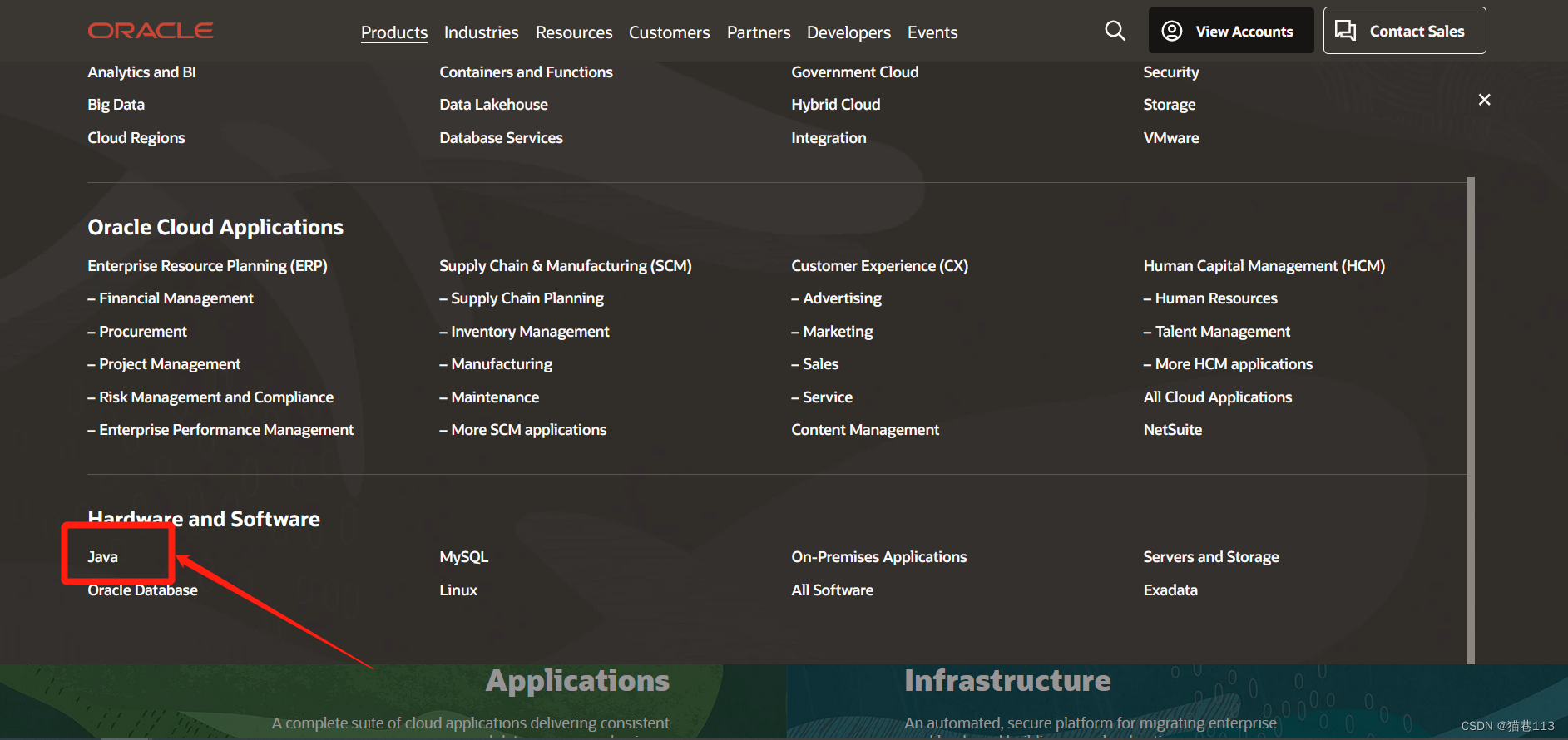
Task: Open Enterprise Performance Management link
Action: click(x=220, y=430)
